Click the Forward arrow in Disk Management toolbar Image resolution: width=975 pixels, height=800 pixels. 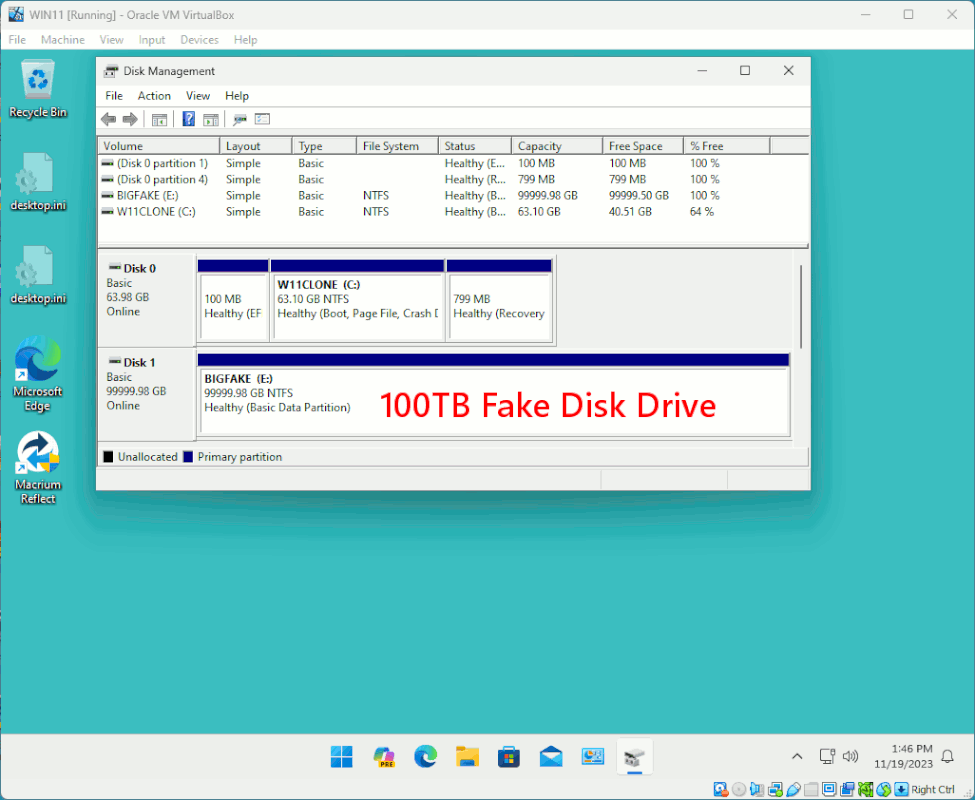130,119
